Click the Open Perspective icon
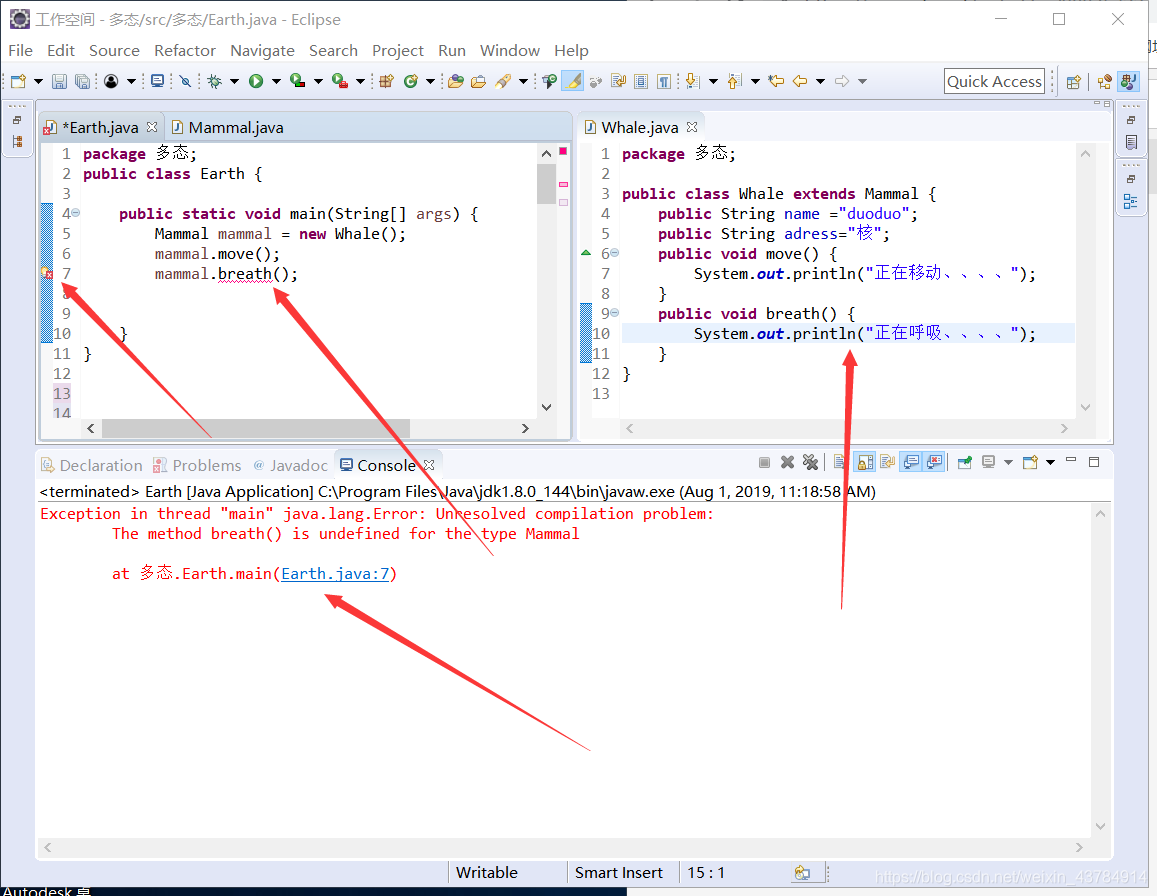 pos(1074,82)
